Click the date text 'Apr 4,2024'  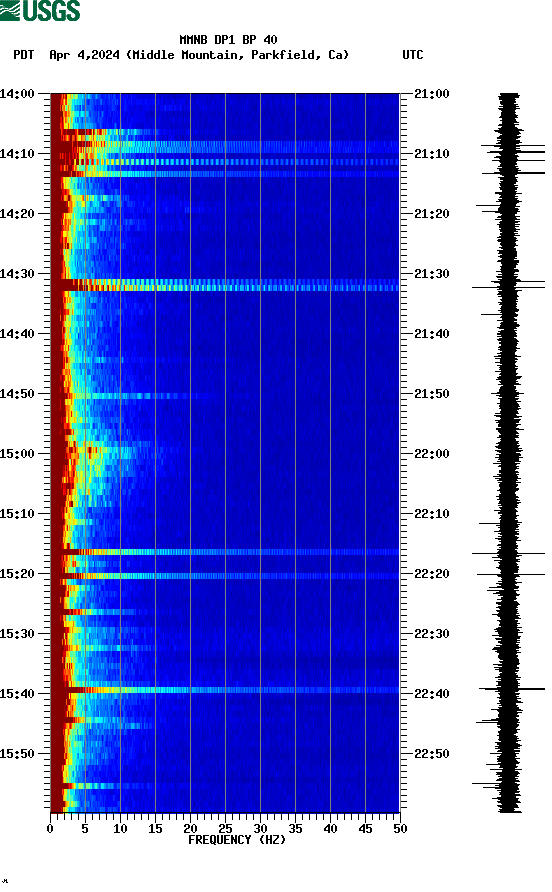(x=84, y=55)
